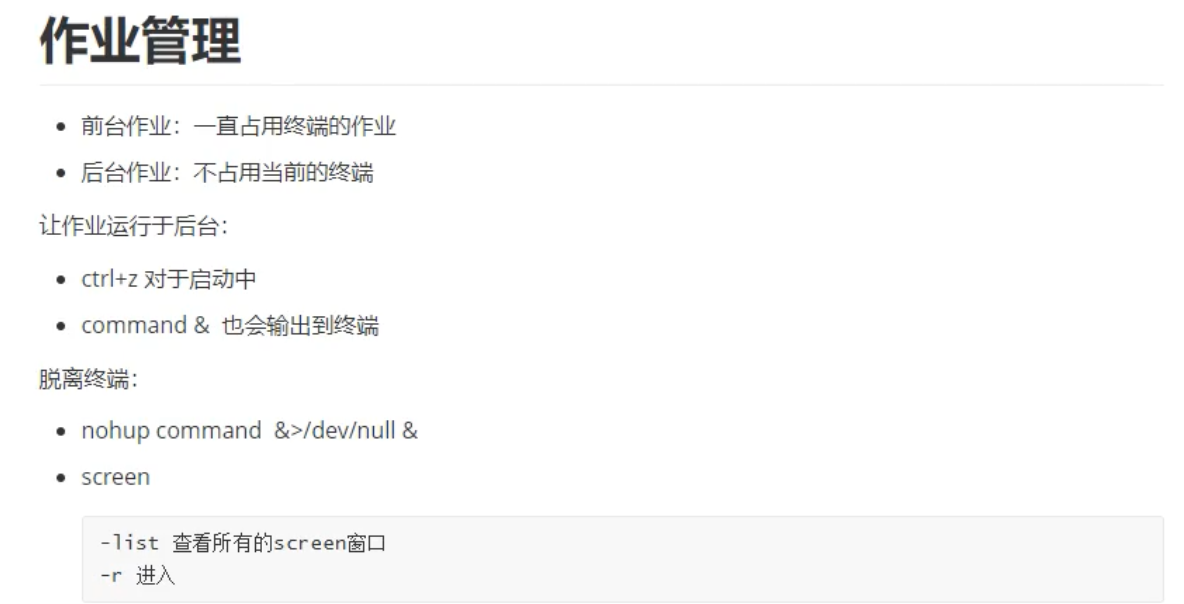Click the 作业管理 heading
This screenshot has width=1184, height=604.
pos(140,40)
